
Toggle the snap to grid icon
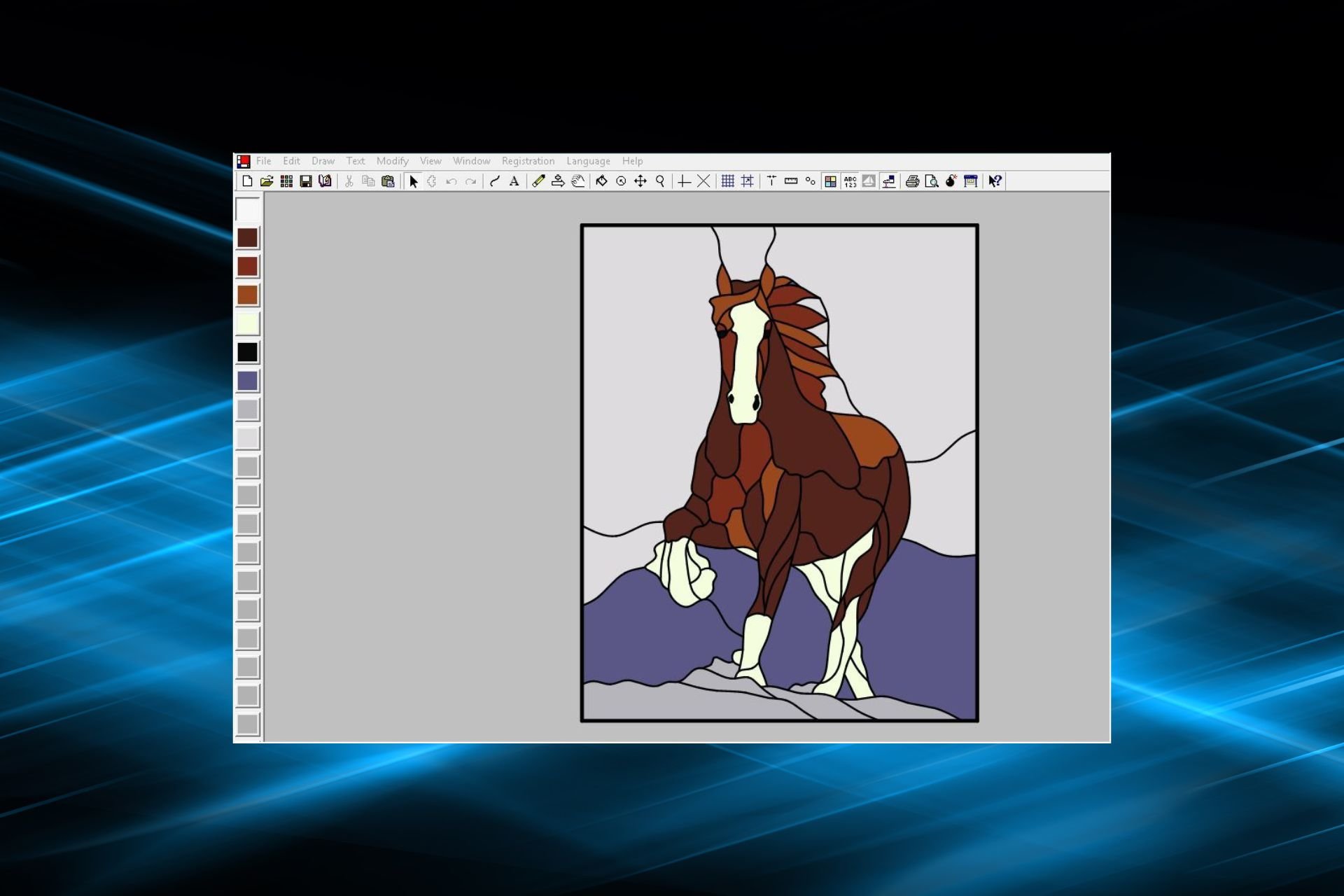(x=748, y=181)
